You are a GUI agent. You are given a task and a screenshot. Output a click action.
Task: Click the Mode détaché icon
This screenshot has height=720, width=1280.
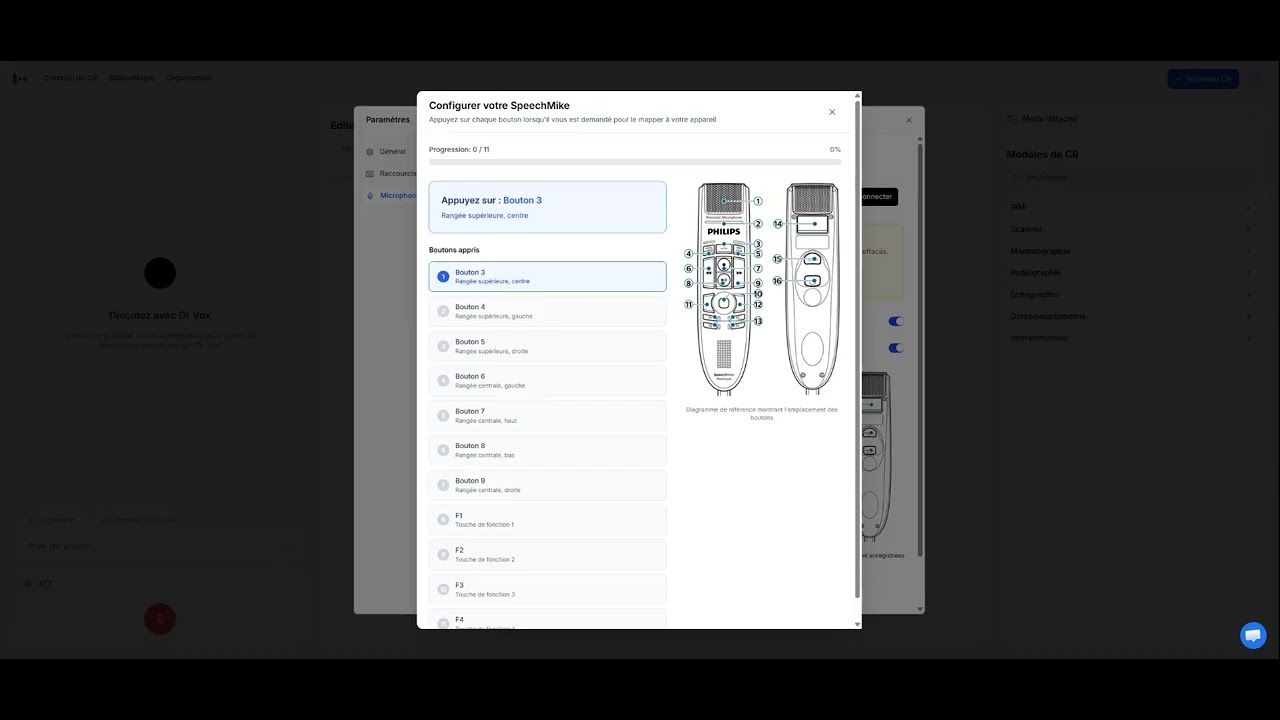pyautogui.click(x=1014, y=118)
